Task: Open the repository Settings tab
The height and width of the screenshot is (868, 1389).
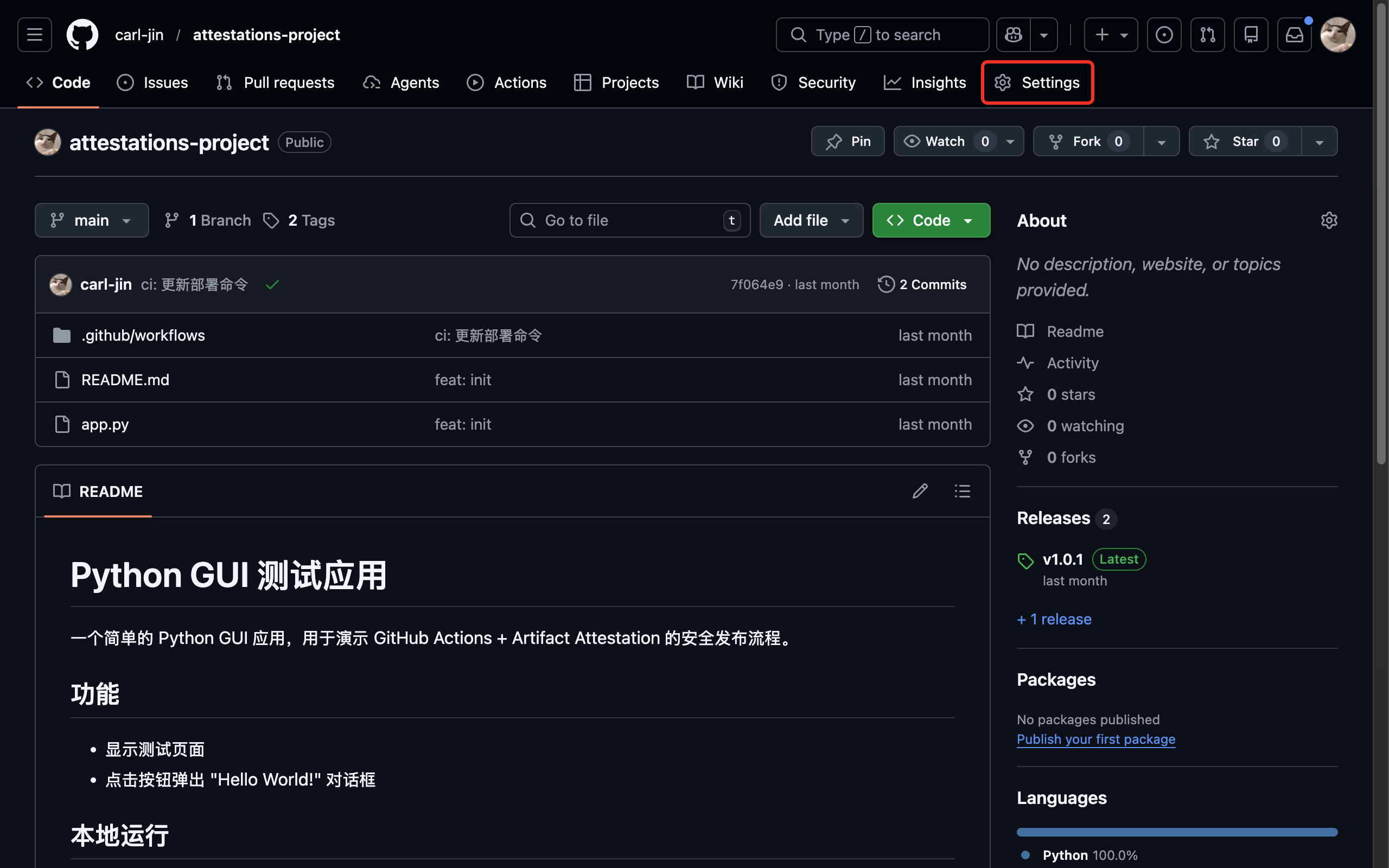Action: pyautogui.click(x=1037, y=82)
